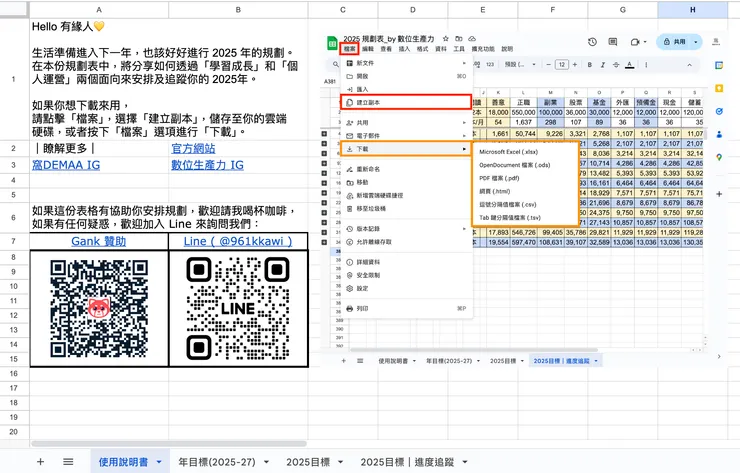Screen dimensions: 740x473
Task: Select row 20 header
Action: tap(14, 431)
